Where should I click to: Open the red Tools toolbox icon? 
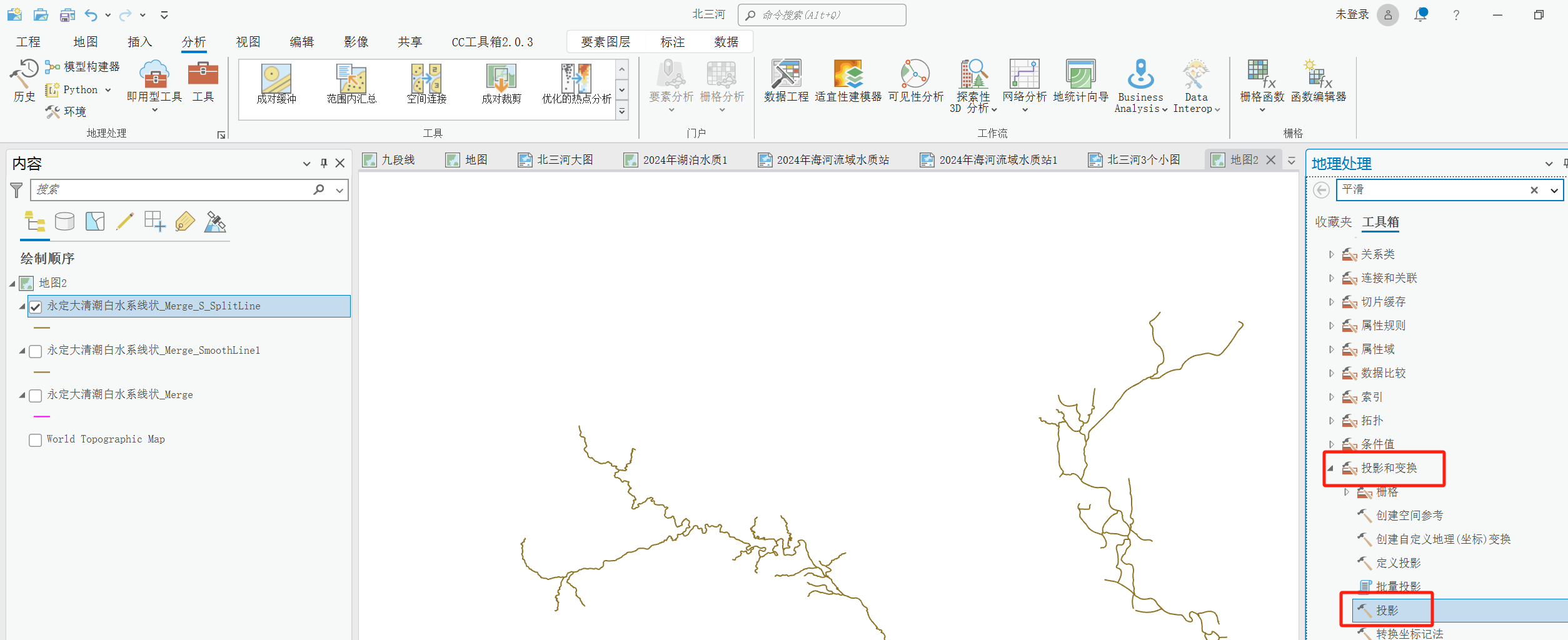click(x=203, y=81)
